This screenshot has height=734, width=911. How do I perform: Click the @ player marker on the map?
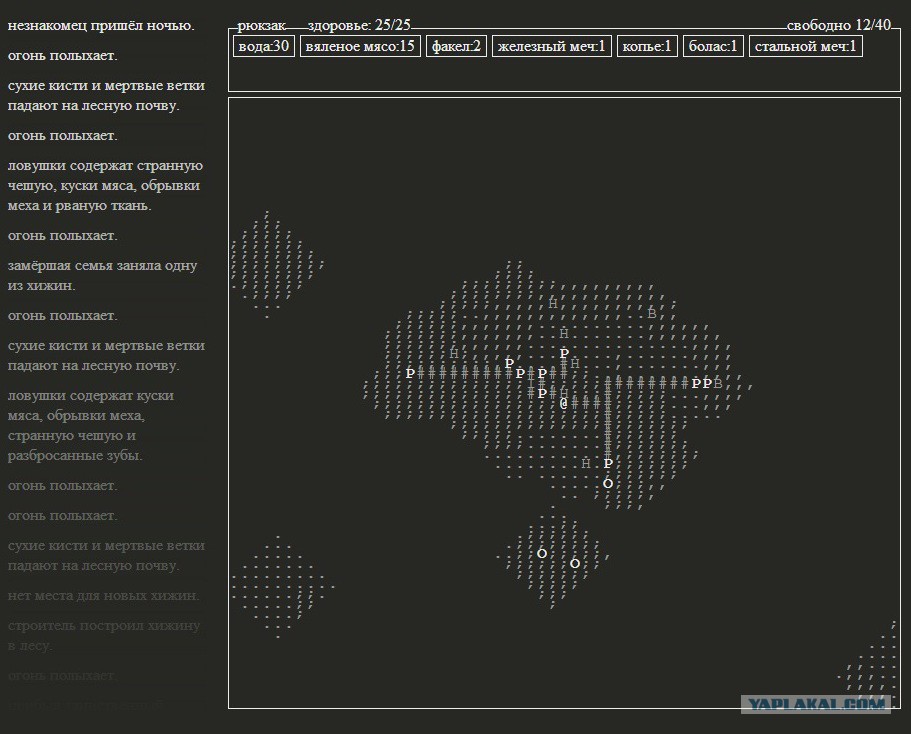(x=563, y=403)
